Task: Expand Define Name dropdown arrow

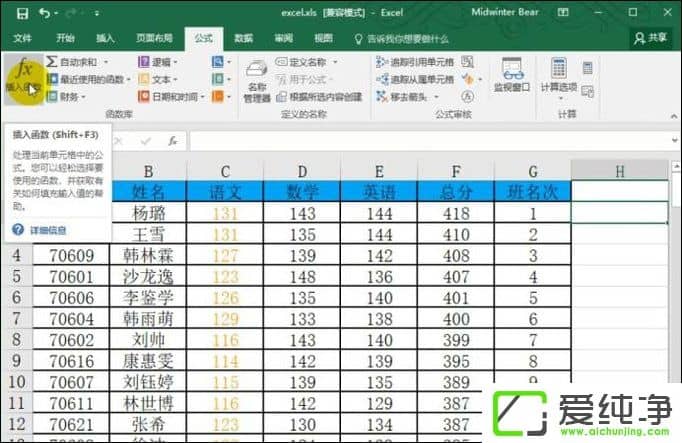Action: [335, 62]
